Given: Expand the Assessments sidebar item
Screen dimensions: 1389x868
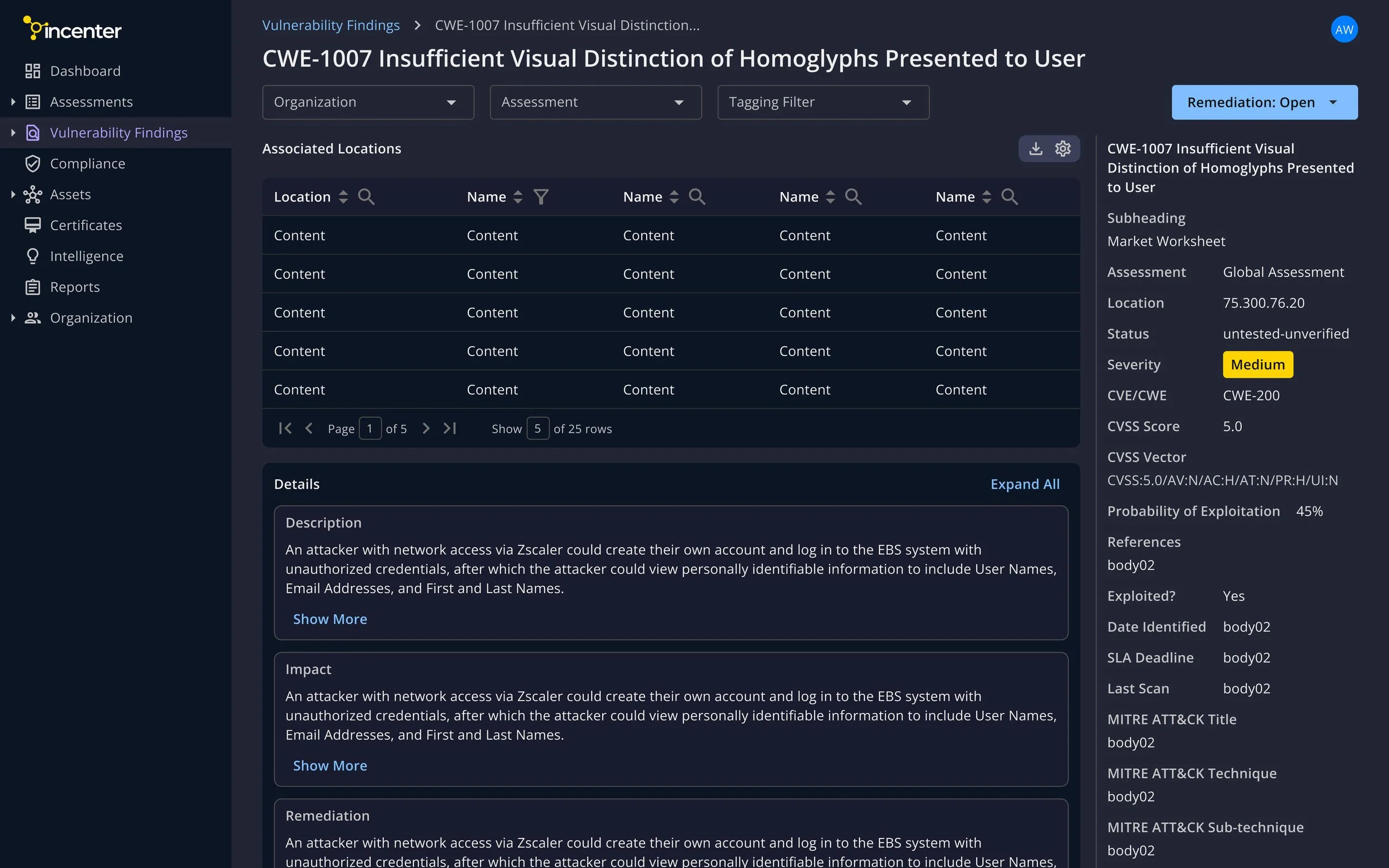Looking at the screenshot, I should [13, 102].
